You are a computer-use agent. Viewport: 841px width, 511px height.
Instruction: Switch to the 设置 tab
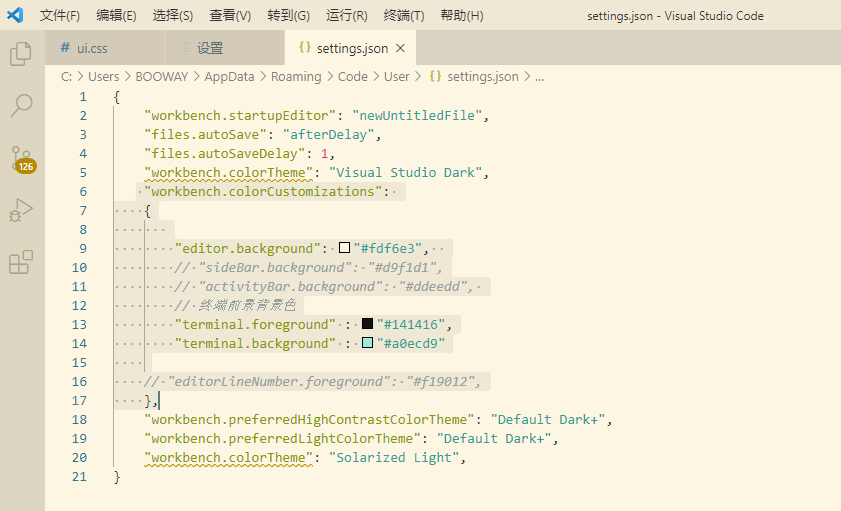(225, 48)
